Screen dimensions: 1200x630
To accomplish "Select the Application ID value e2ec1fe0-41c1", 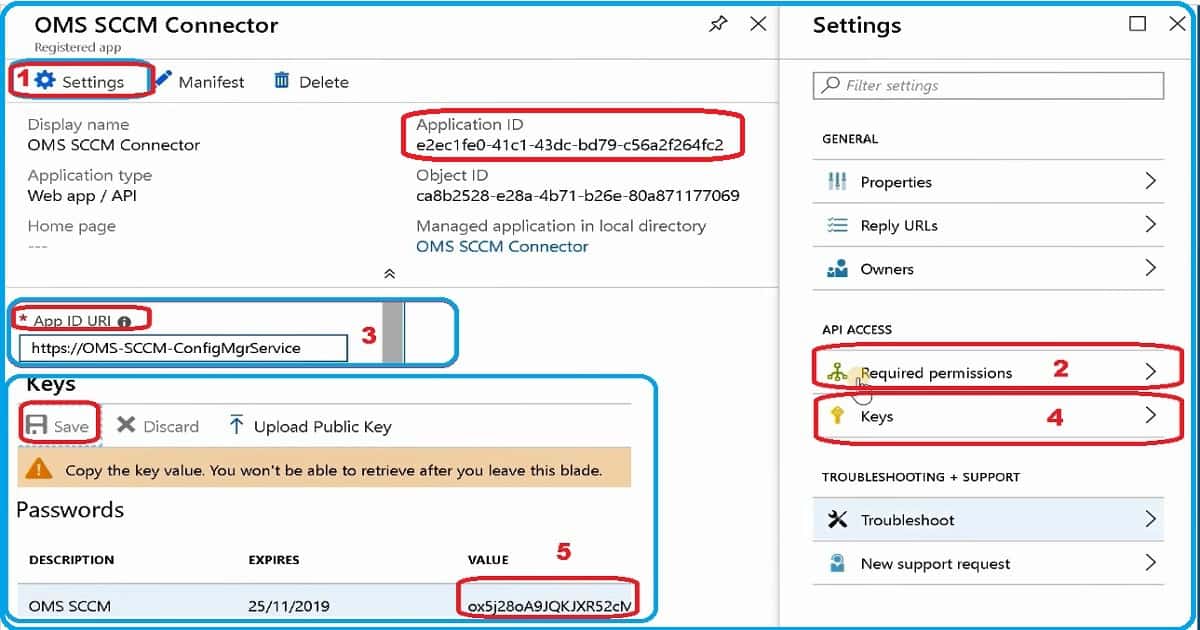I will [570, 145].
